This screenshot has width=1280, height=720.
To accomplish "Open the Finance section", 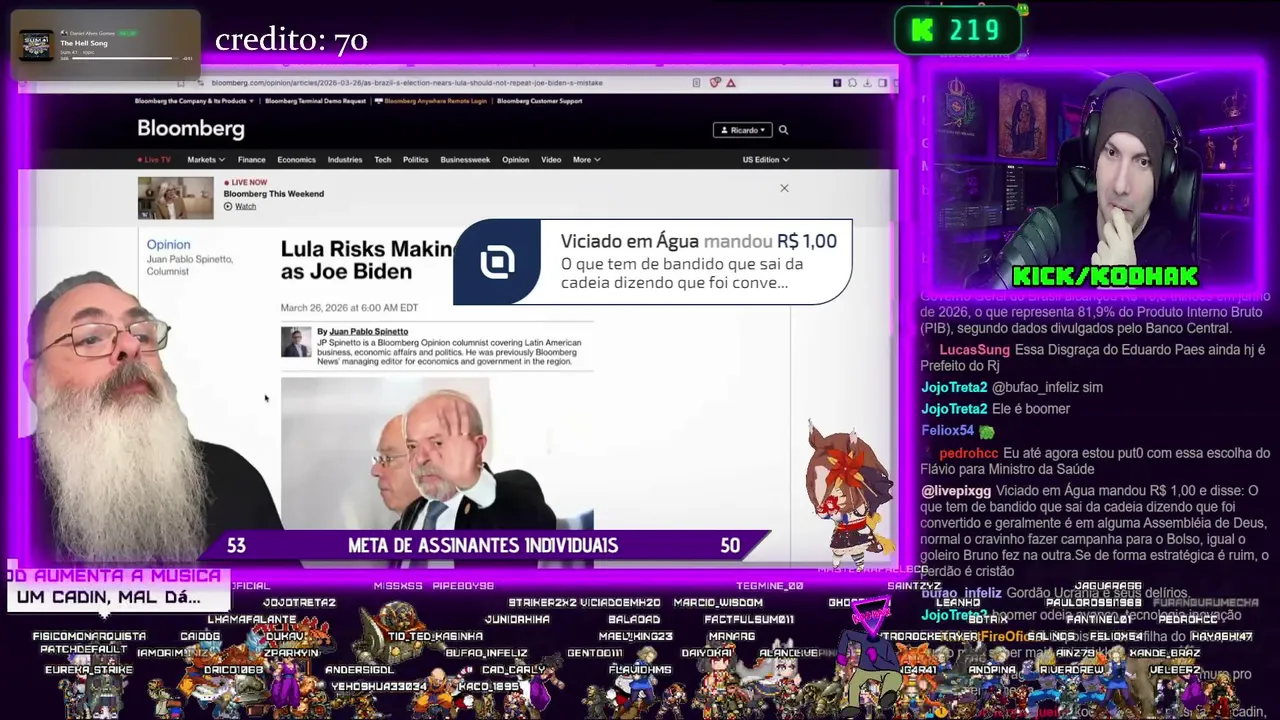I will [252, 160].
